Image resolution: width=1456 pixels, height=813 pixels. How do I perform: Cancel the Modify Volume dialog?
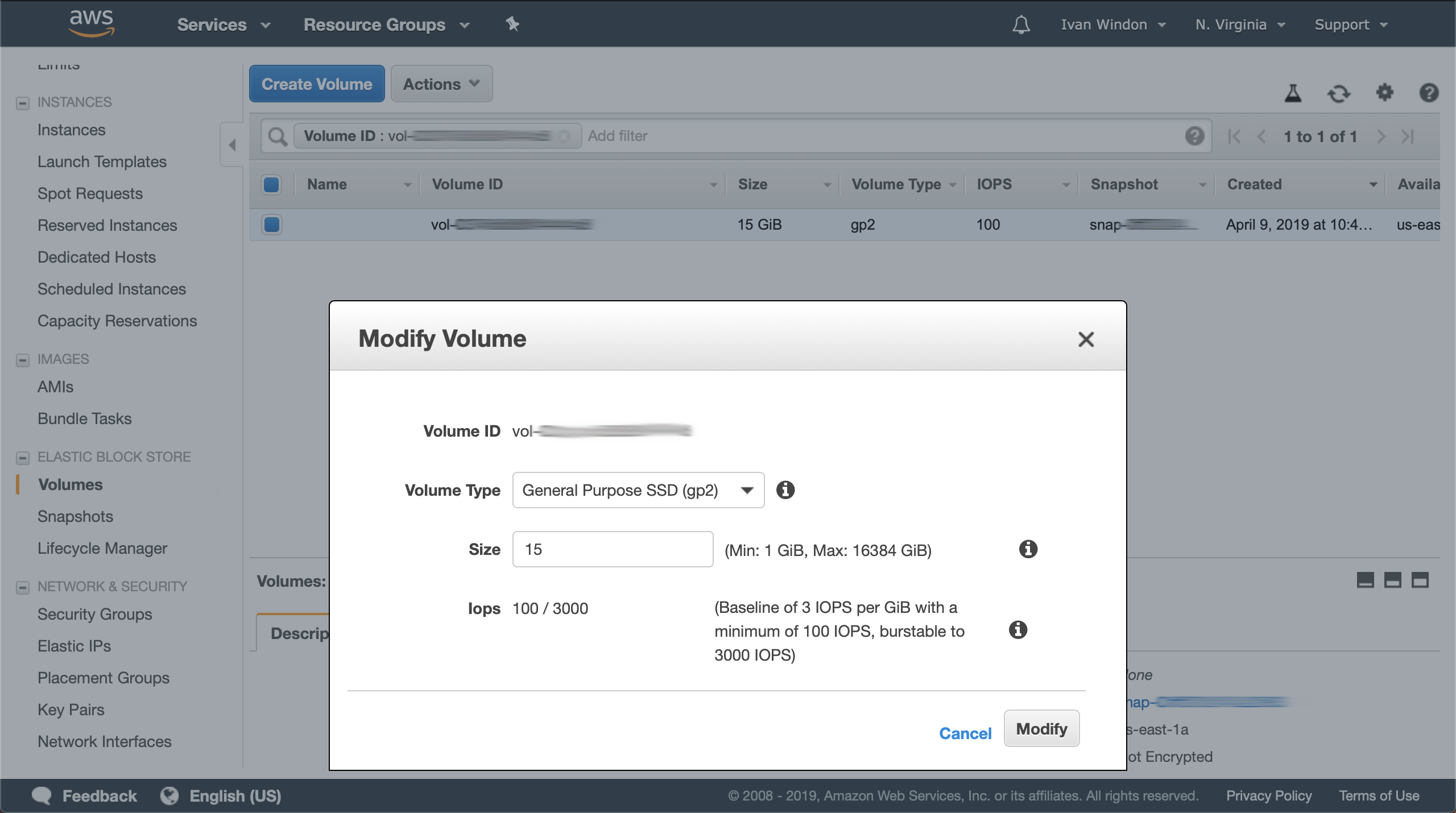tap(965, 733)
